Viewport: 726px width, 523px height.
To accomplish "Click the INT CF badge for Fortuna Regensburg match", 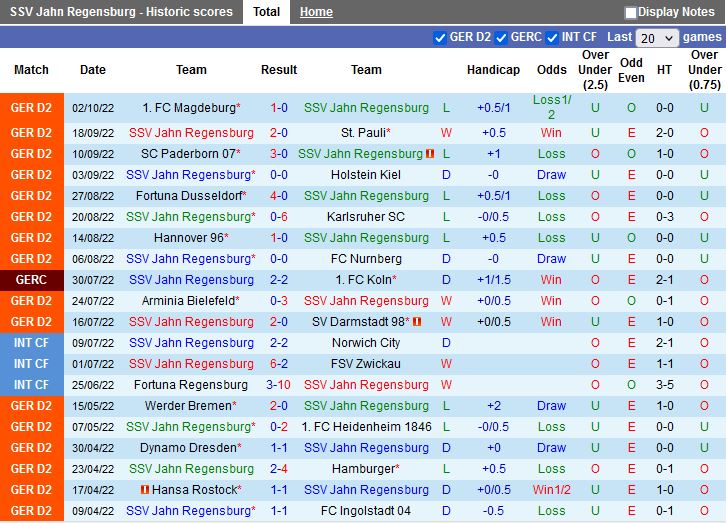I will [x=31, y=385].
